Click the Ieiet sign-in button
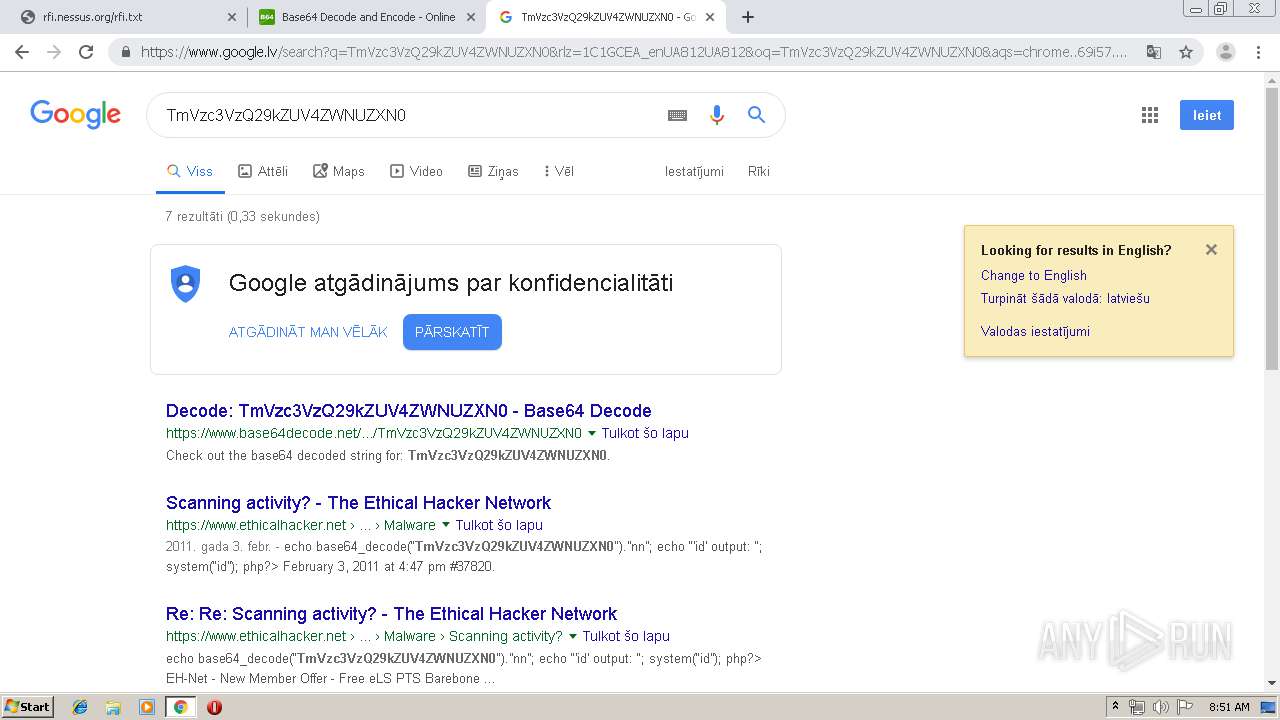Image resolution: width=1280 pixels, height=720 pixels. [1207, 115]
